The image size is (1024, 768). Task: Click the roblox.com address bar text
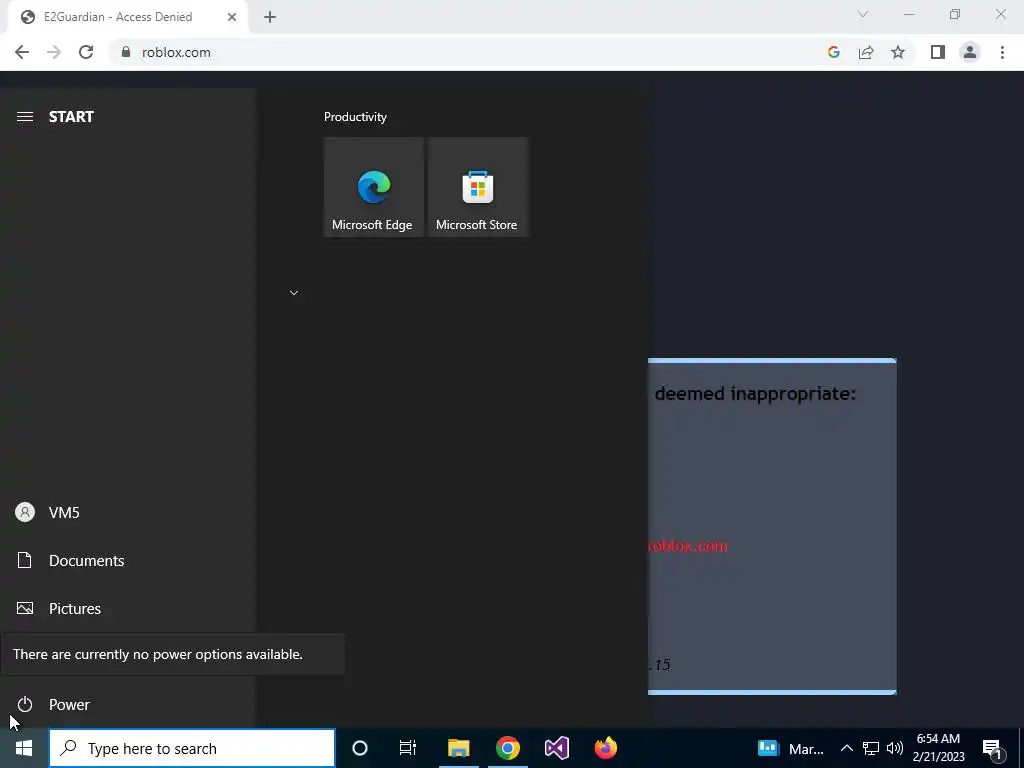click(x=176, y=52)
